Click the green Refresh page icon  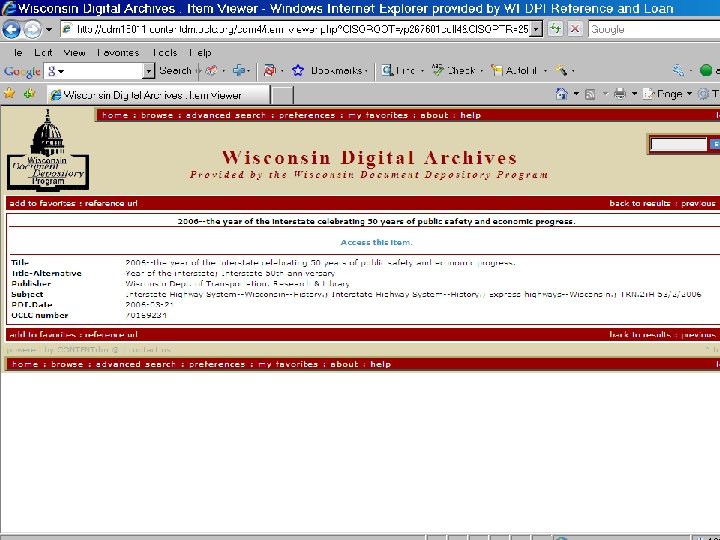point(555,29)
